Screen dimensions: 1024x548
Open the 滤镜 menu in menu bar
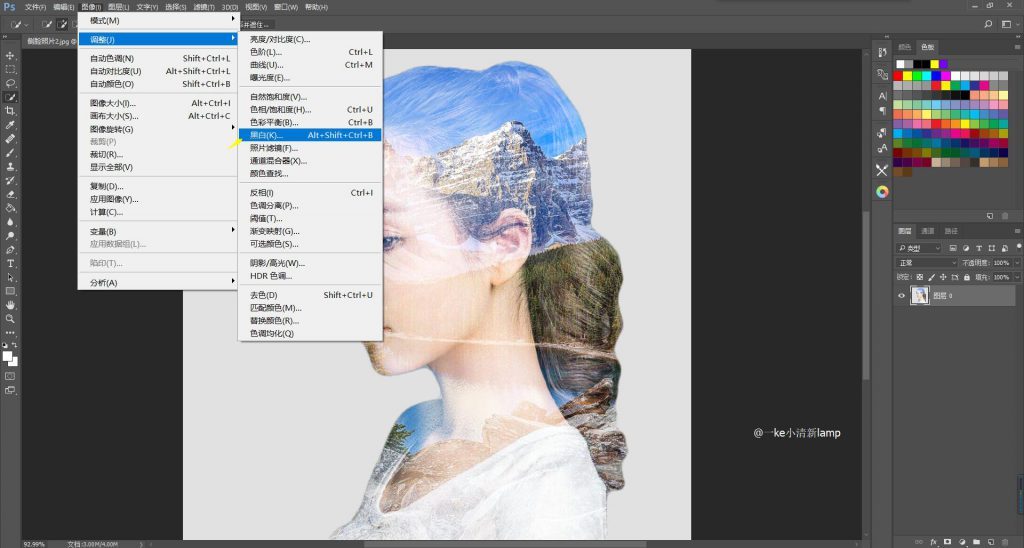point(202,7)
